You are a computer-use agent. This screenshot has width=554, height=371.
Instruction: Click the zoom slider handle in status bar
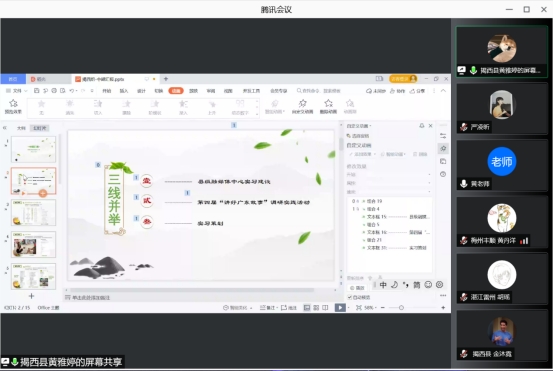click(401, 308)
